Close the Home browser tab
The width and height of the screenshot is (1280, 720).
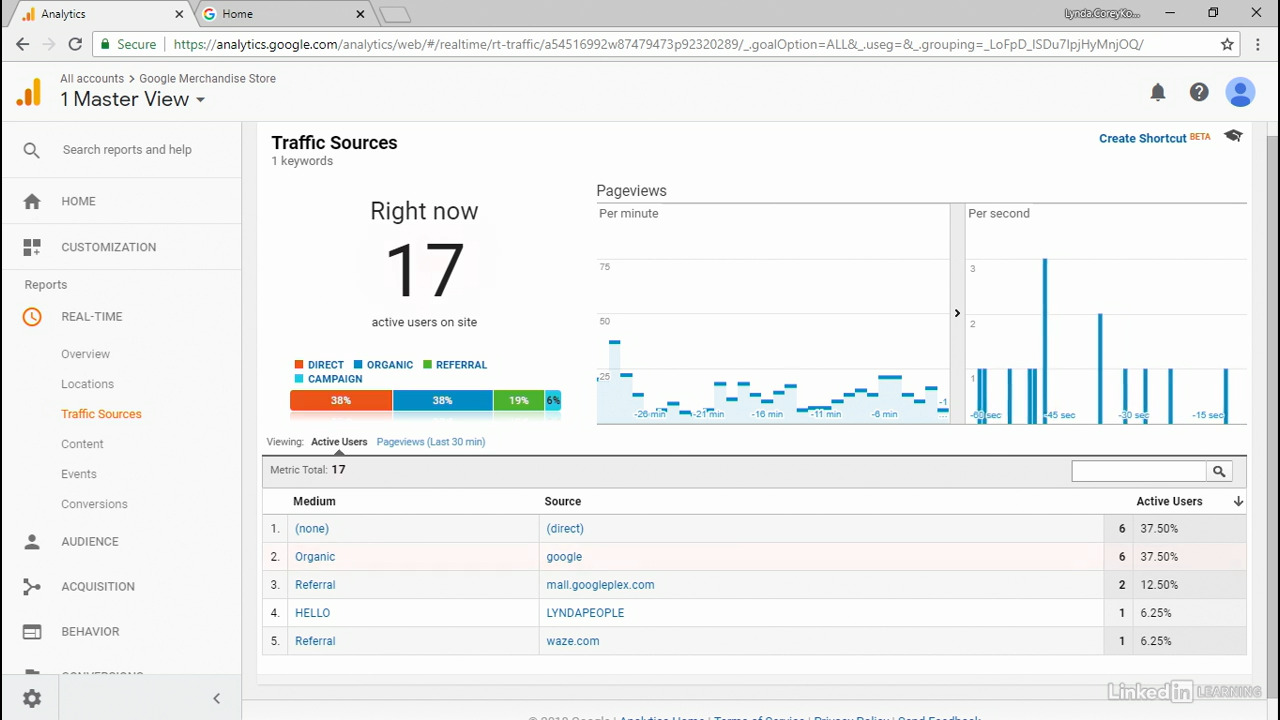pos(361,14)
